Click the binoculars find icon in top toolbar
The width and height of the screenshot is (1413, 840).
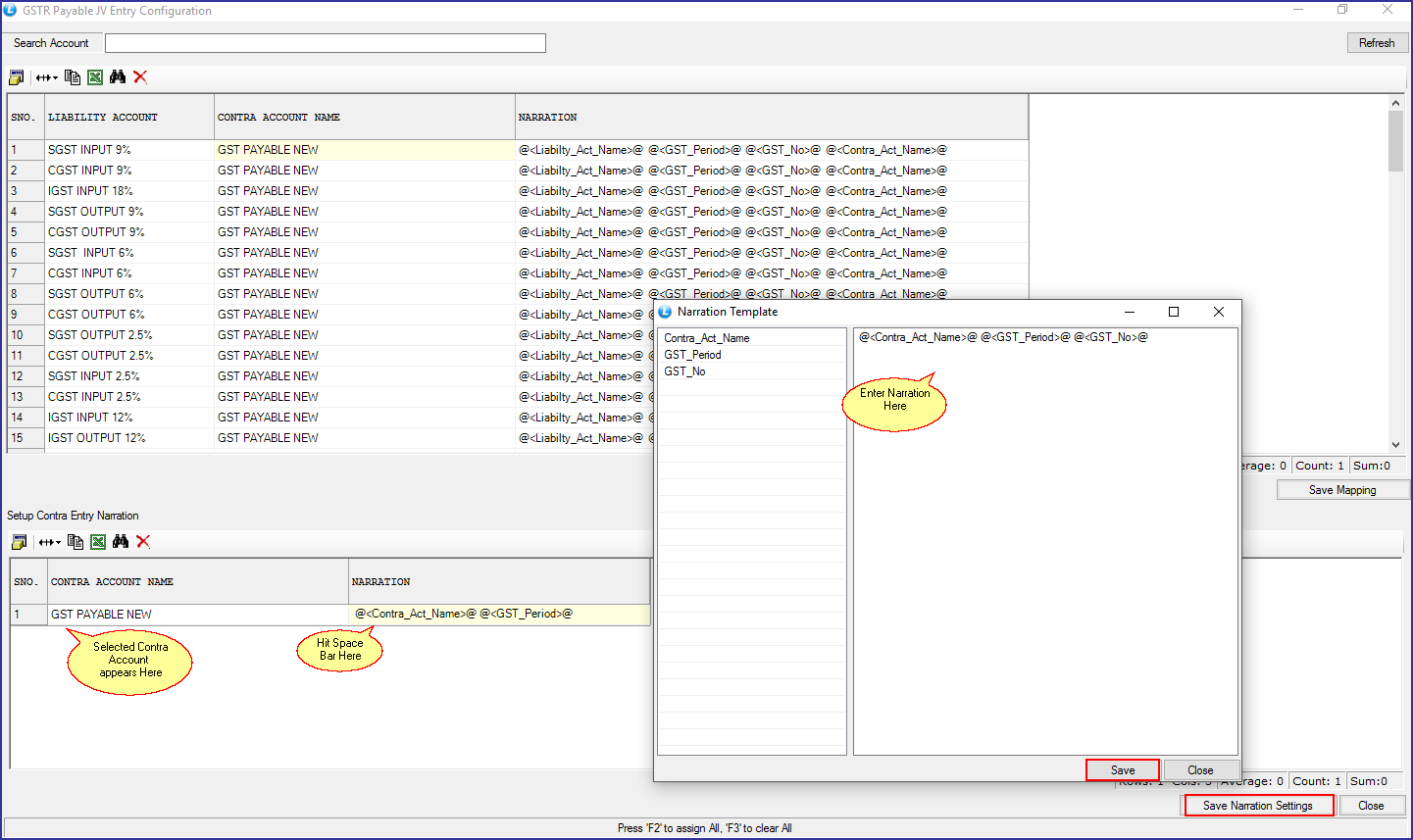click(118, 77)
